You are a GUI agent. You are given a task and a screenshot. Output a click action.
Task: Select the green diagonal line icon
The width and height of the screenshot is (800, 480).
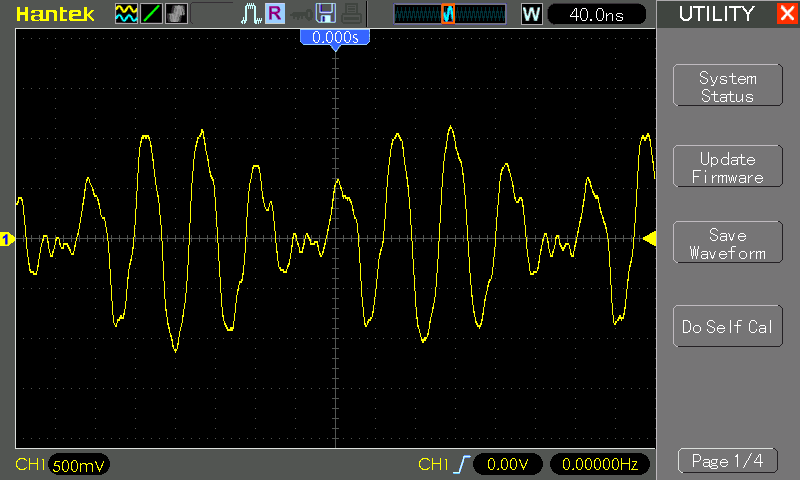tap(152, 14)
